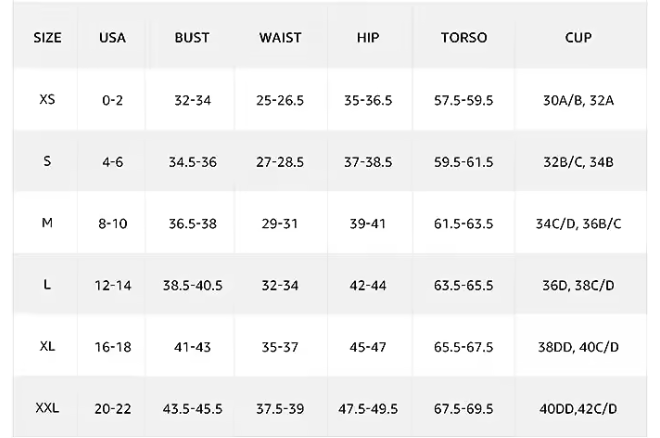
Task: Click the 38DD, 40C/D cup cell
Action: tap(578, 346)
